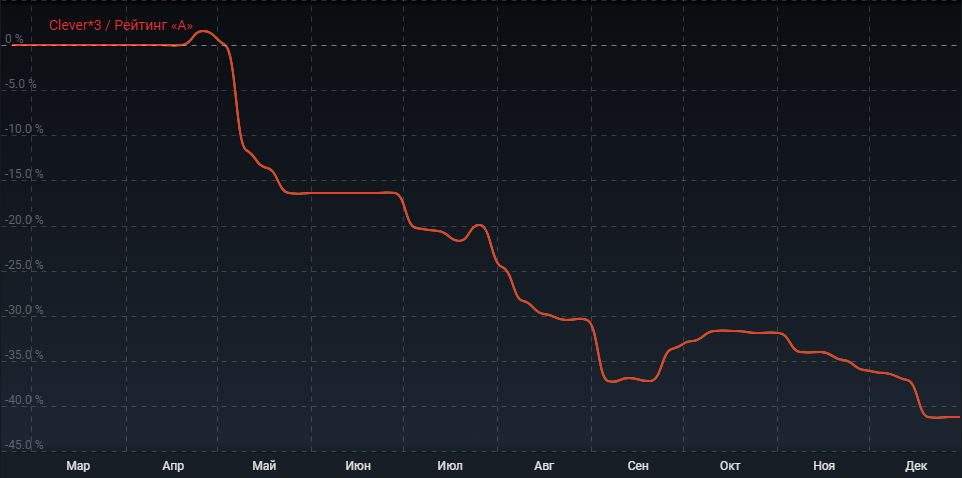This screenshot has width=962, height=478.
Task: Select the Июн month label
Action: pyautogui.click(x=358, y=466)
